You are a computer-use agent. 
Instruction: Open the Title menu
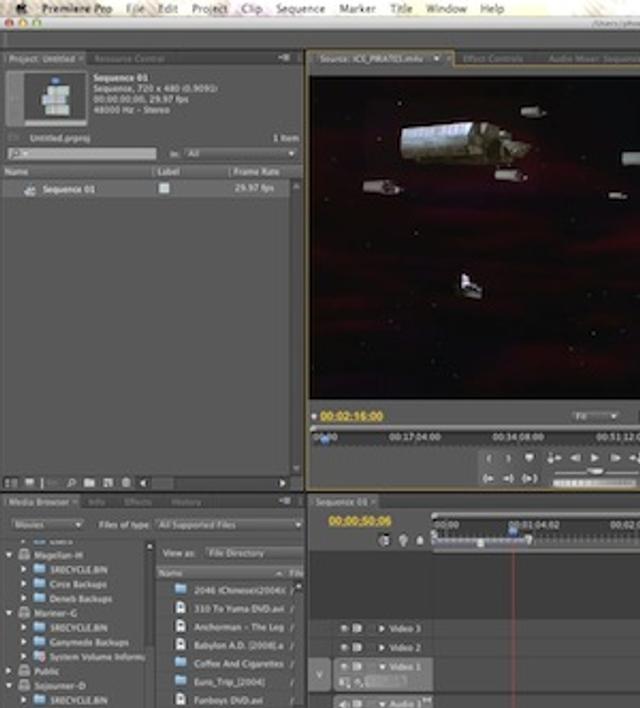[401, 9]
